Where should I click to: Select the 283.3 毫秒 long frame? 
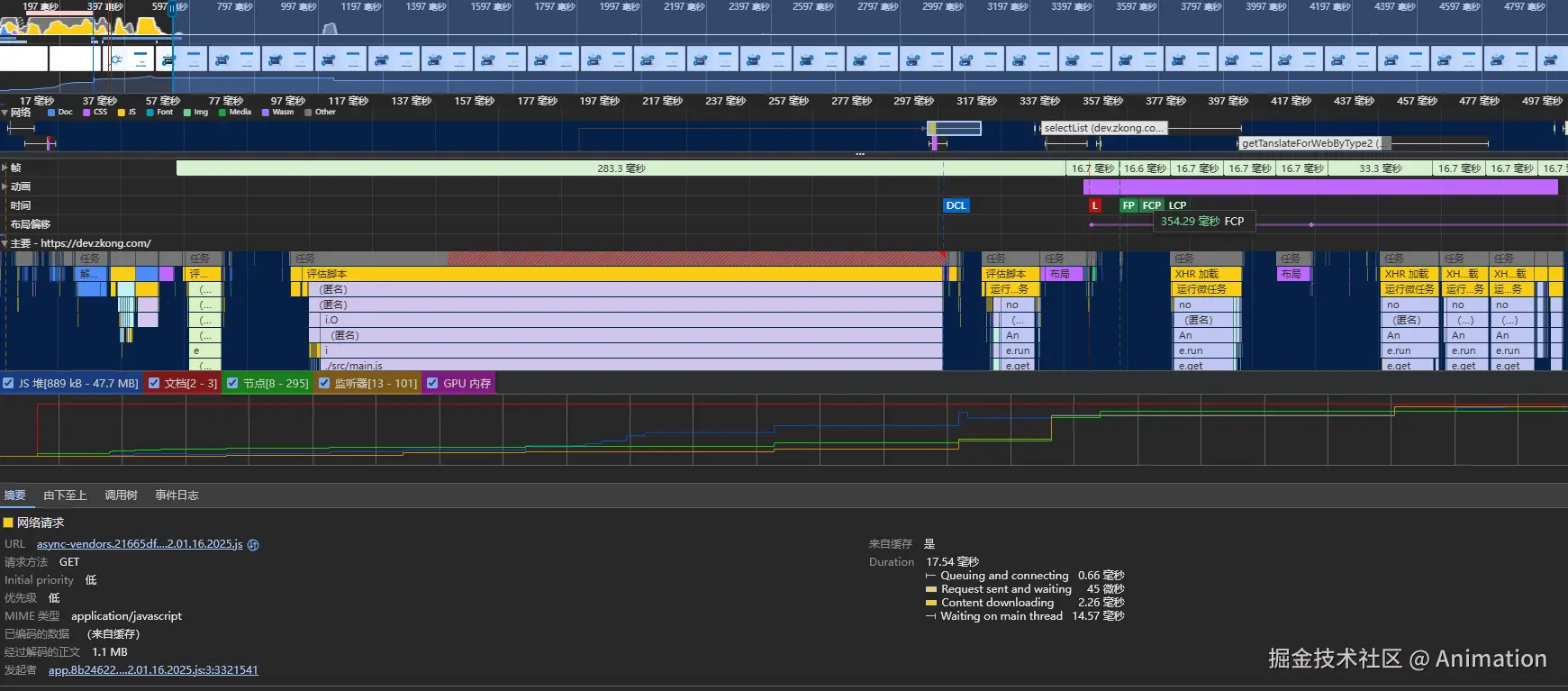[x=621, y=168]
